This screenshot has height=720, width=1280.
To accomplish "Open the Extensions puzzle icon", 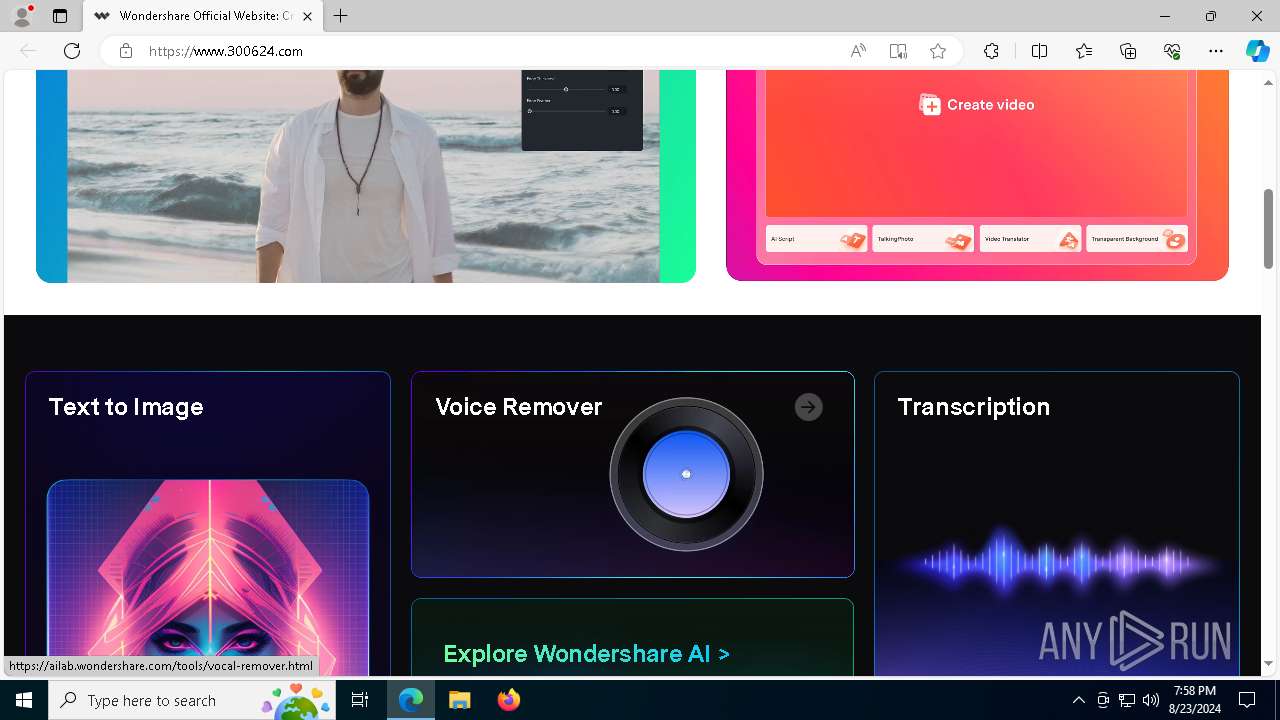I will click(x=991, y=51).
